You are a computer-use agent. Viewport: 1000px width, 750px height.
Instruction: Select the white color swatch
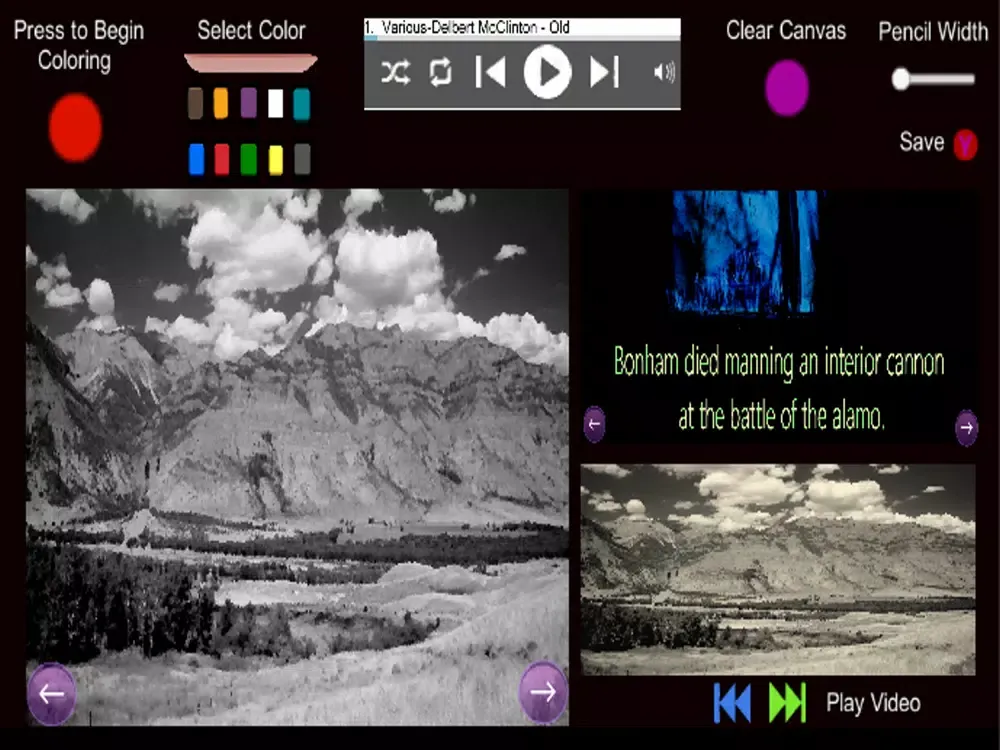pos(276,103)
